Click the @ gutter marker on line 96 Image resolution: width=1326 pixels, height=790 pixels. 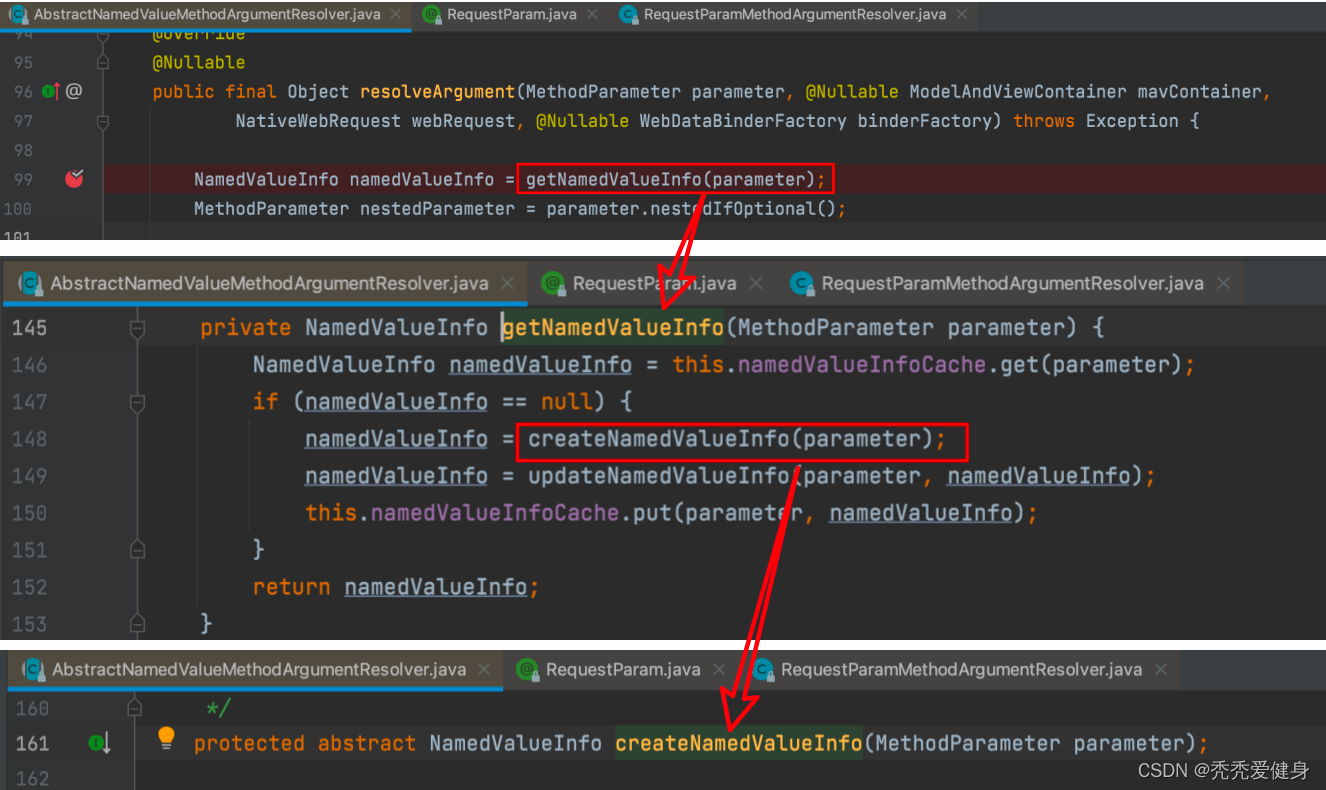[74, 91]
